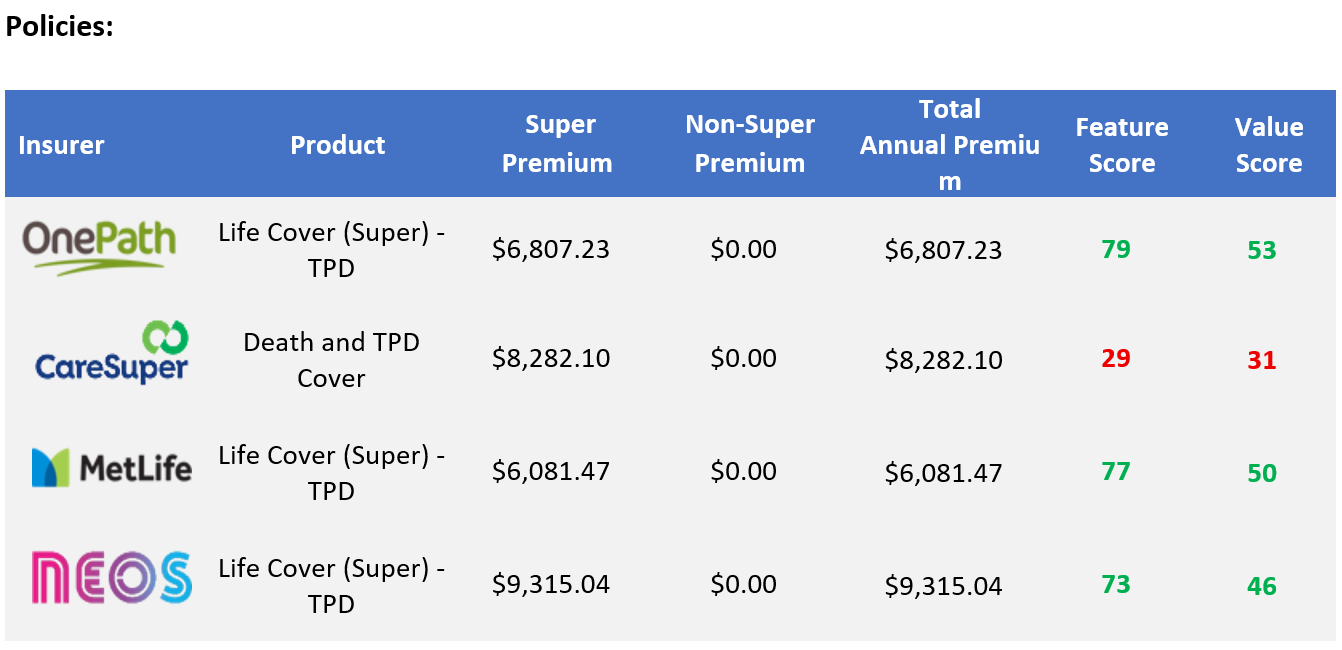Click Death and TPD Cover product

(x=332, y=360)
